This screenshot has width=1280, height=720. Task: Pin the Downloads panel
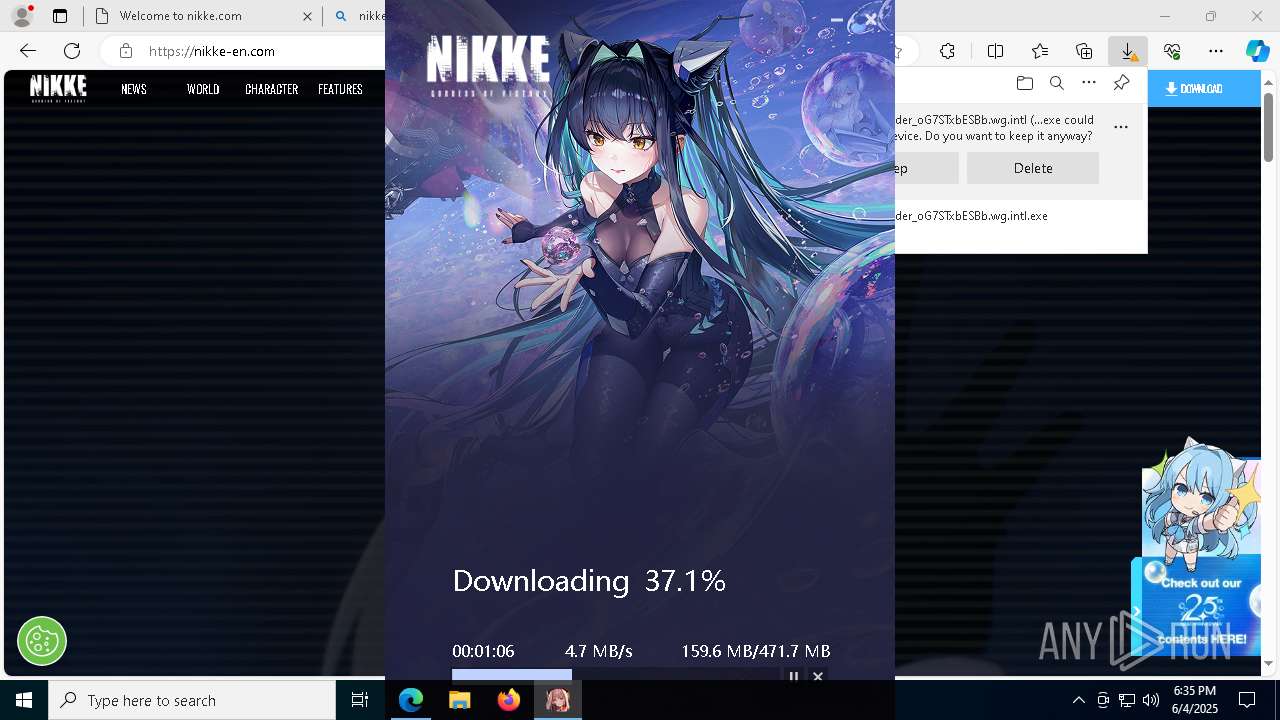[1121, 83]
